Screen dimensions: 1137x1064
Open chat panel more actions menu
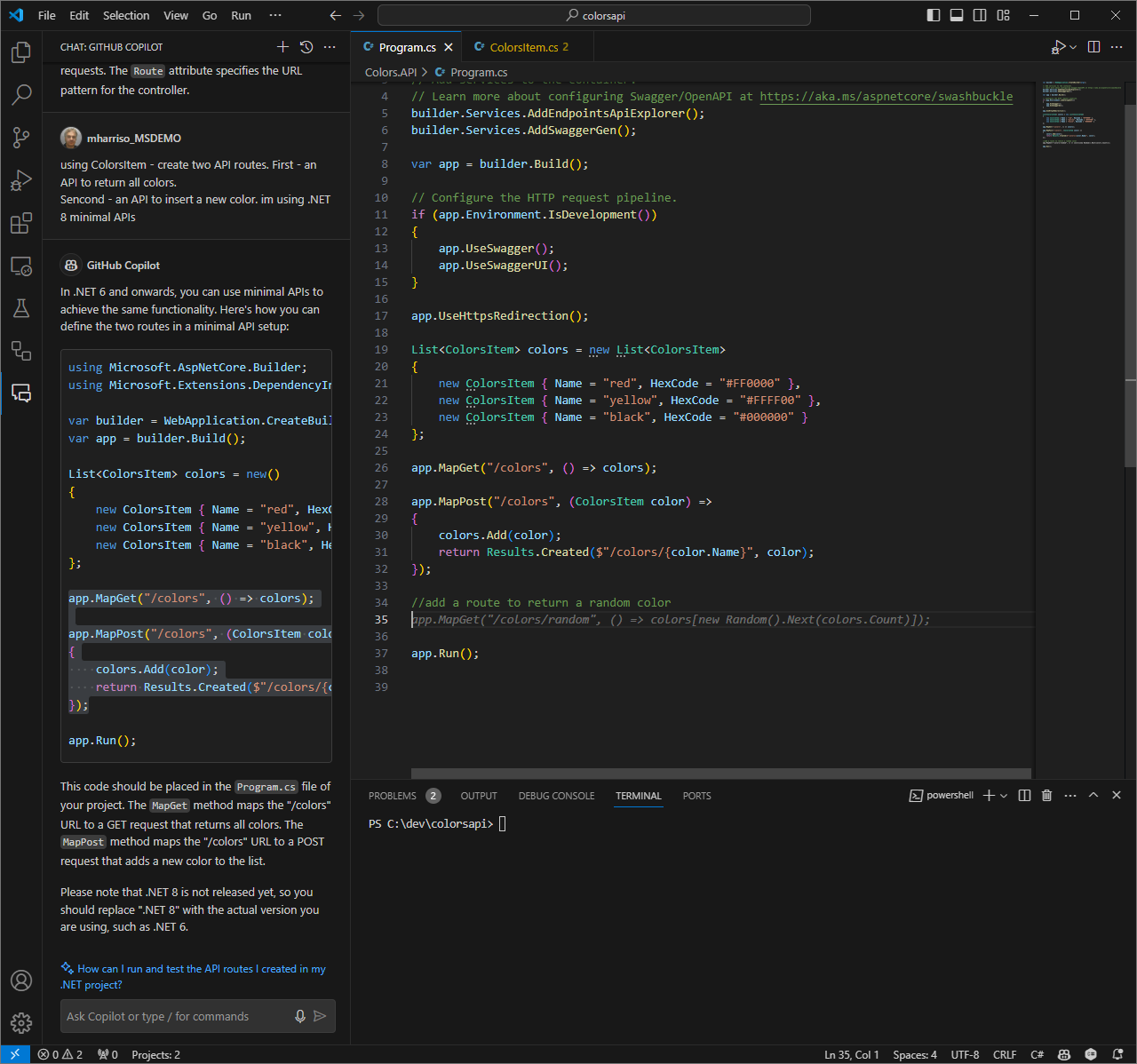coord(330,47)
